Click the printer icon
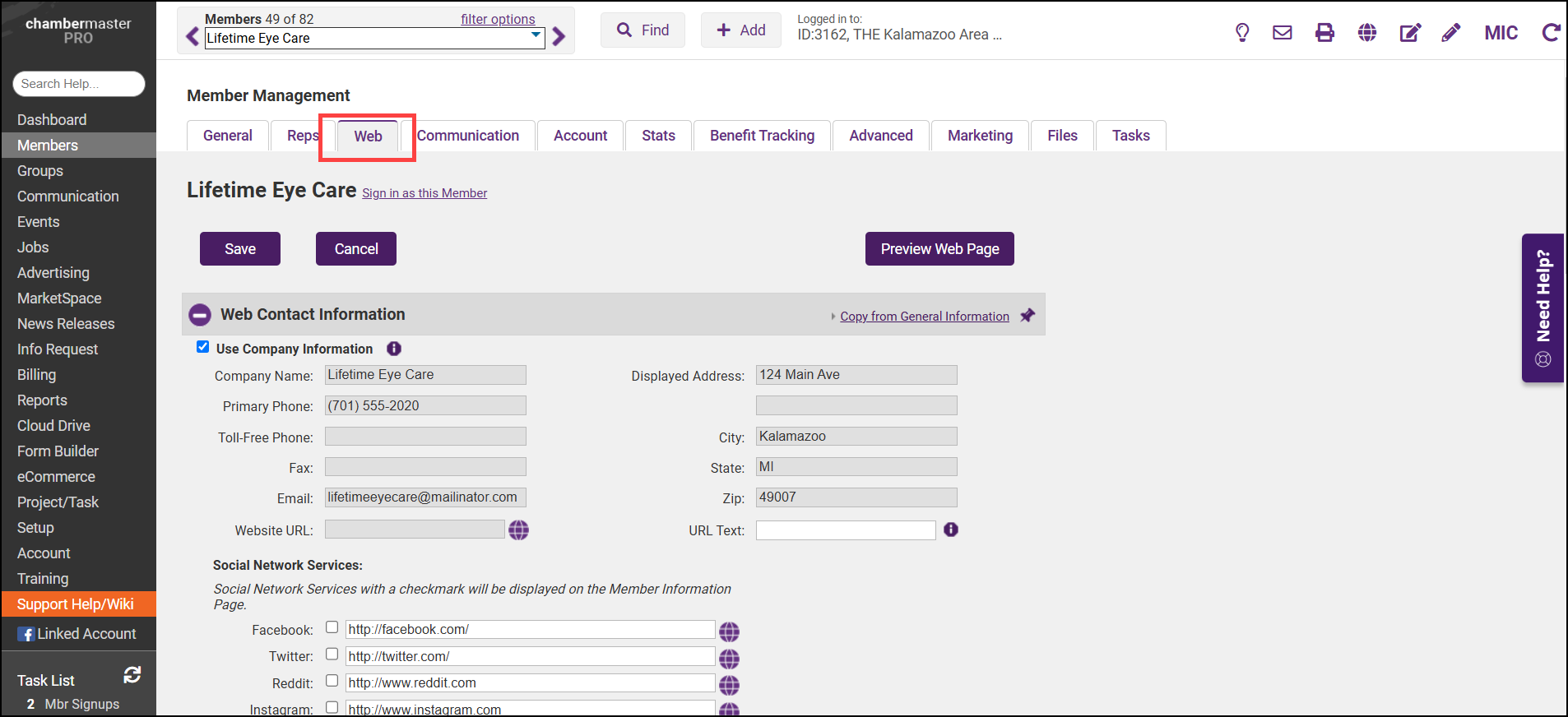The width and height of the screenshot is (1568, 717). tap(1324, 33)
